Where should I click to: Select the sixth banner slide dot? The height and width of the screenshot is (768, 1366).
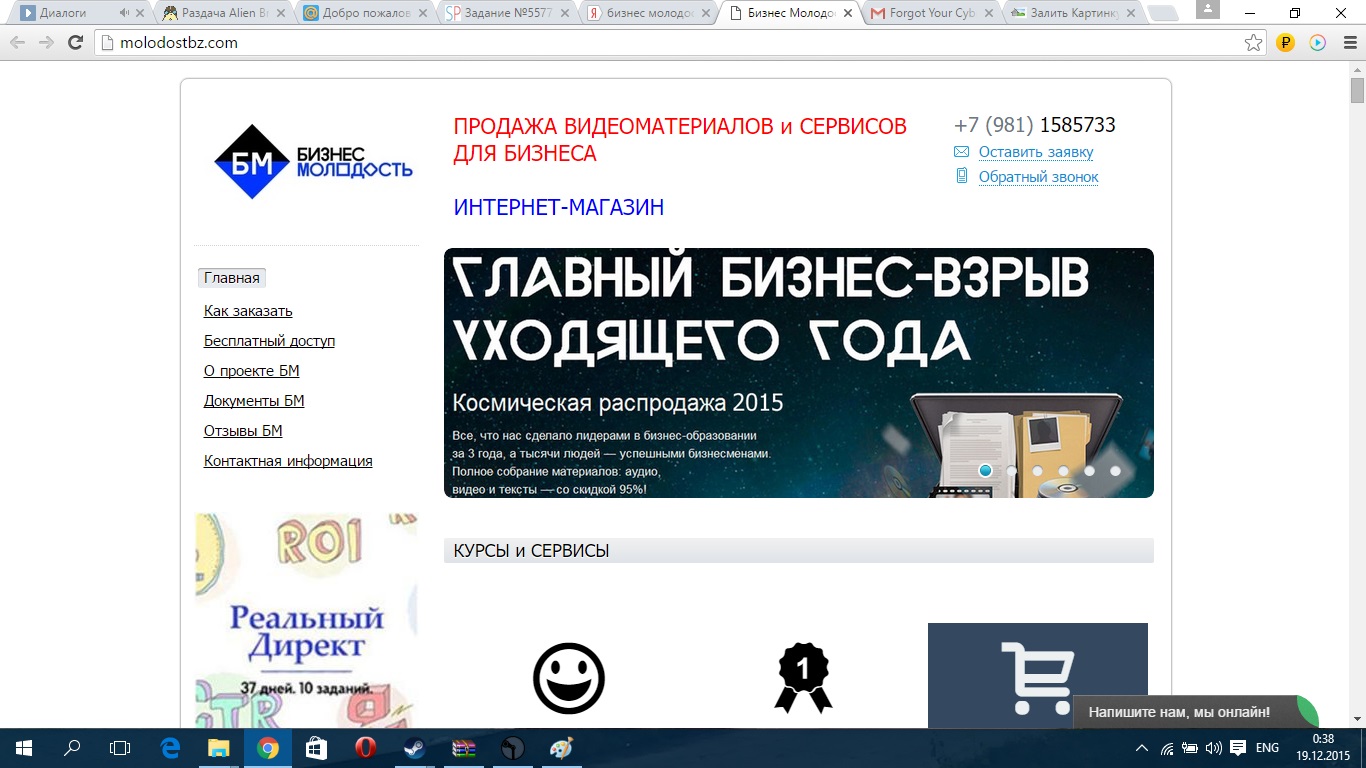point(1115,470)
